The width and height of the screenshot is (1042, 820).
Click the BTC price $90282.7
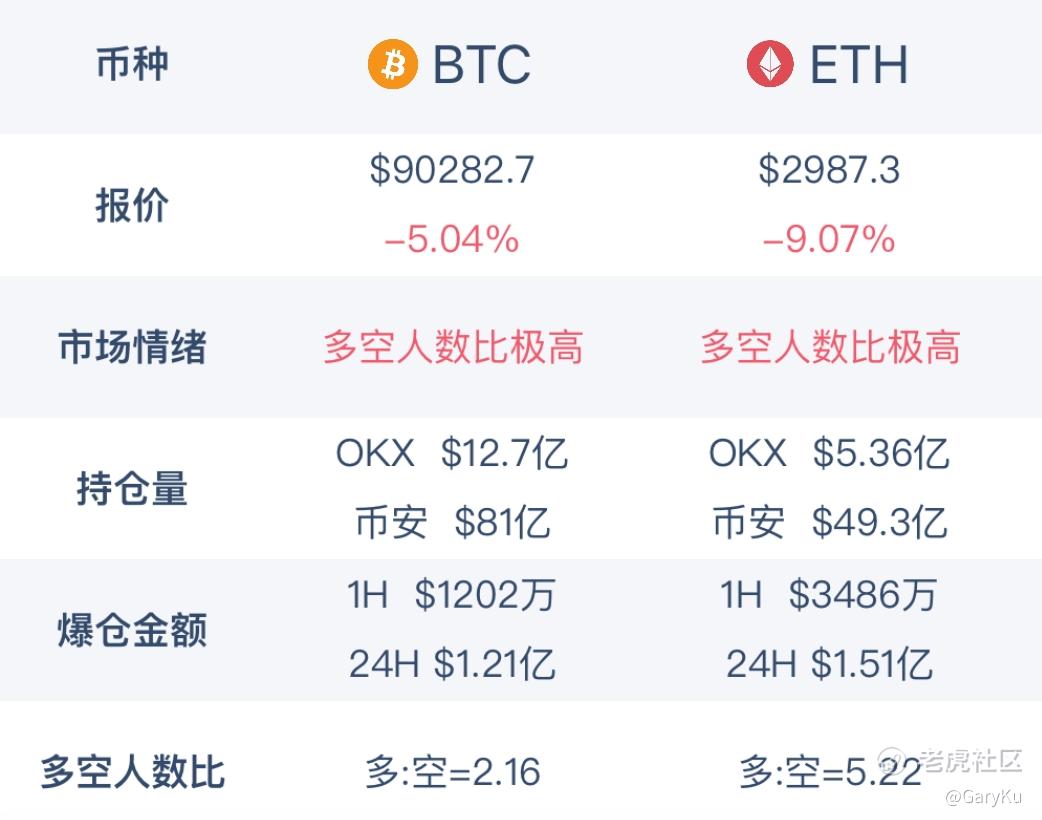click(x=452, y=170)
